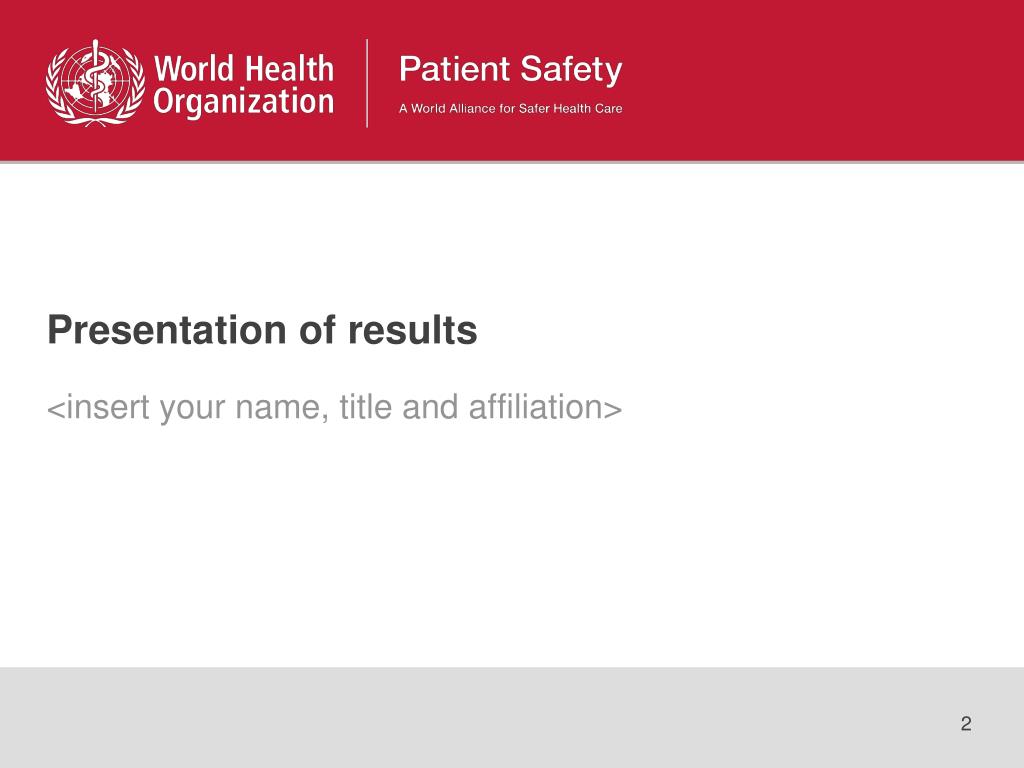The width and height of the screenshot is (1024, 768).
Task: Click the insert your name placeholder text
Action: point(334,408)
